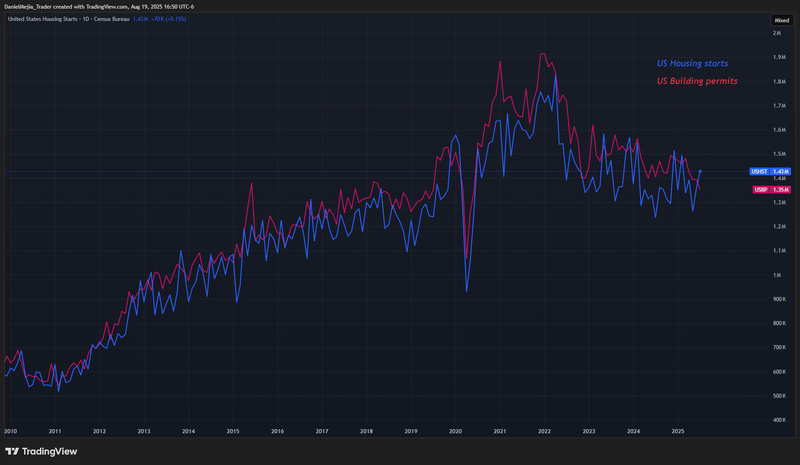Click the blue 1.43M price value tag
The height and width of the screenshot is (465, 800).
coord(781,172)
